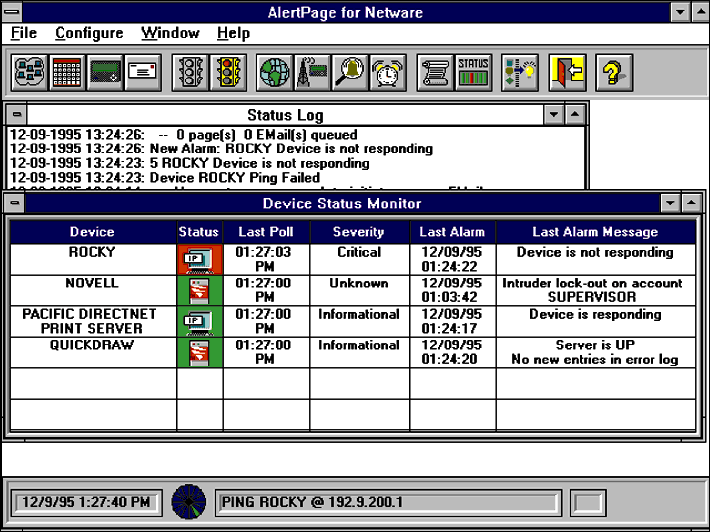Image resolution: width=710 pixels, height=532 pixels.
Task: Click log line '0 page(s) 0 EMail(s) queued'
Action: [x=183, y=135]
